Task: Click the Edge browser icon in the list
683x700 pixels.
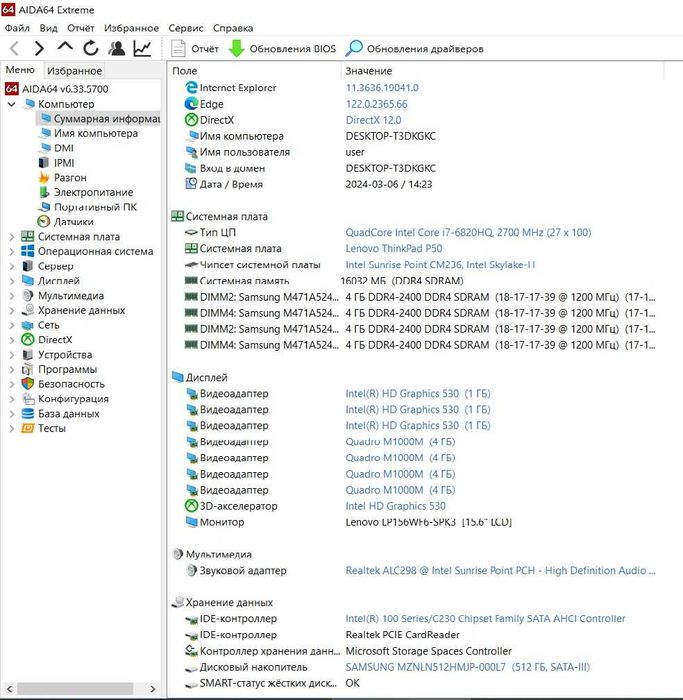Action: (x=191, y=104)
